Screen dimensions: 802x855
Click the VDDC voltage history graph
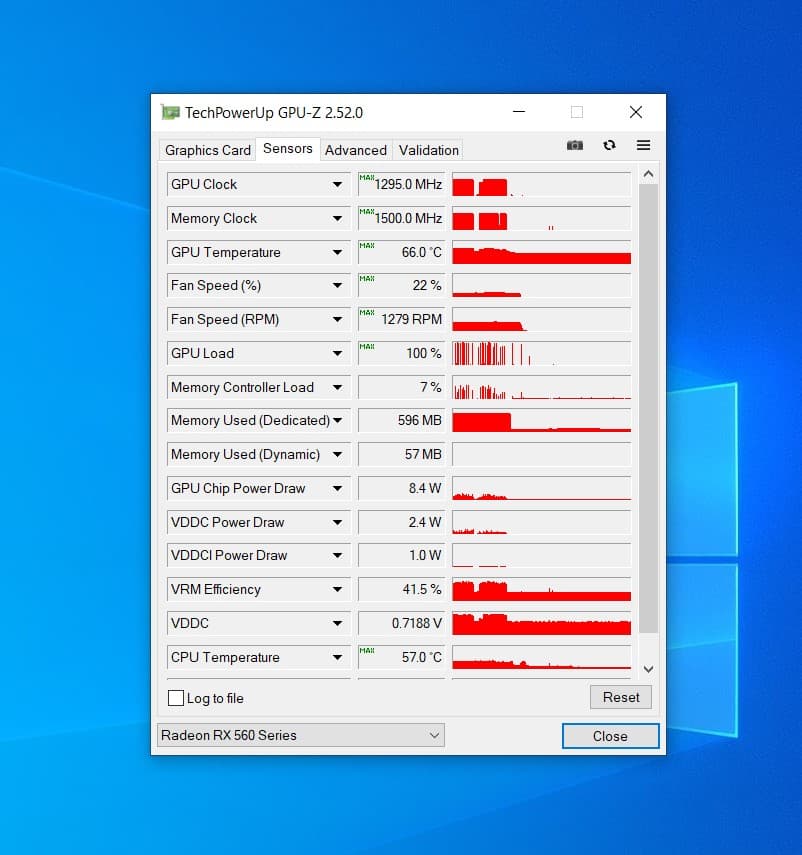tap(541, 623)
